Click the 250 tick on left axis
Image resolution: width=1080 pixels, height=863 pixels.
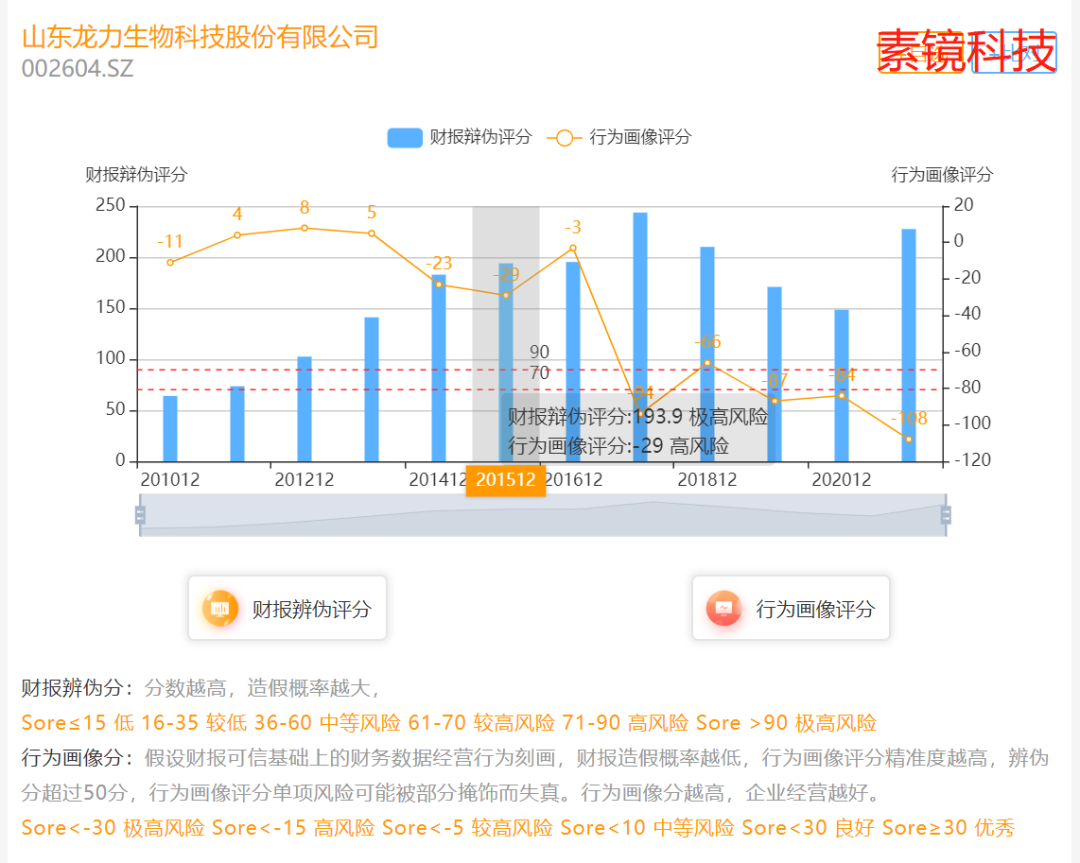pos(110,205)
